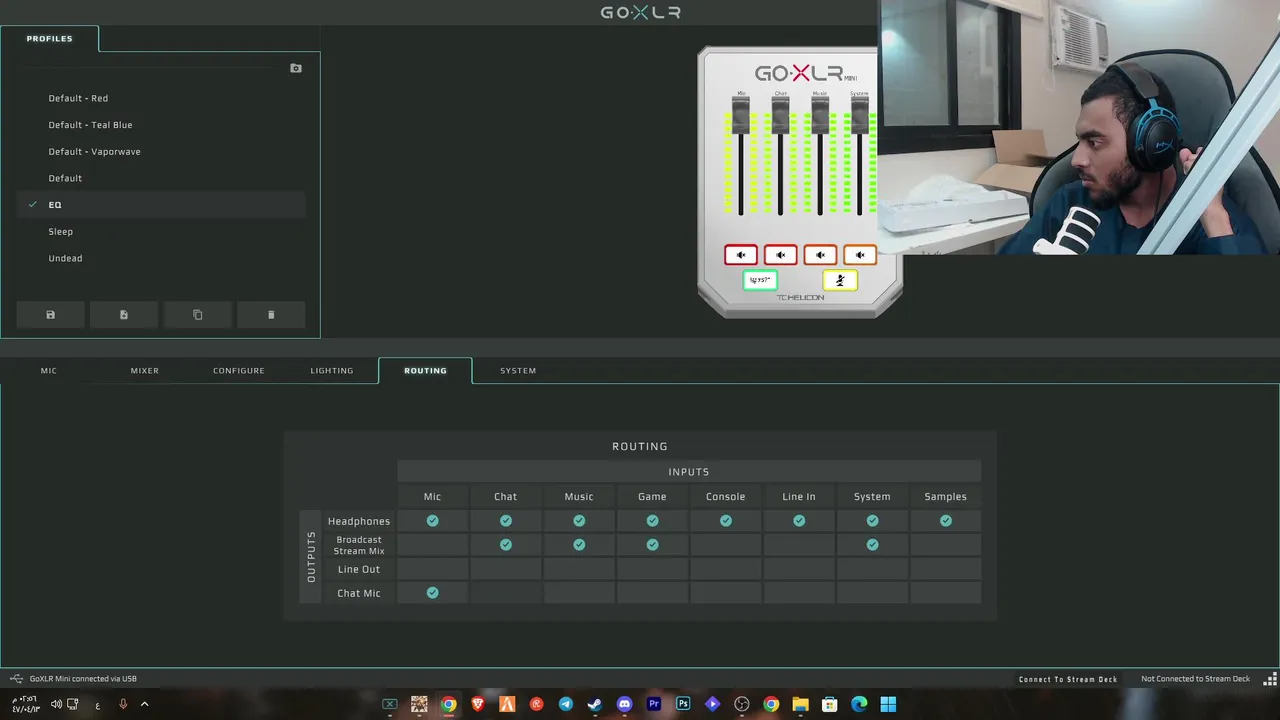Mute the Mic channel on the device
Screen dimensions: 1280x720
741,255
